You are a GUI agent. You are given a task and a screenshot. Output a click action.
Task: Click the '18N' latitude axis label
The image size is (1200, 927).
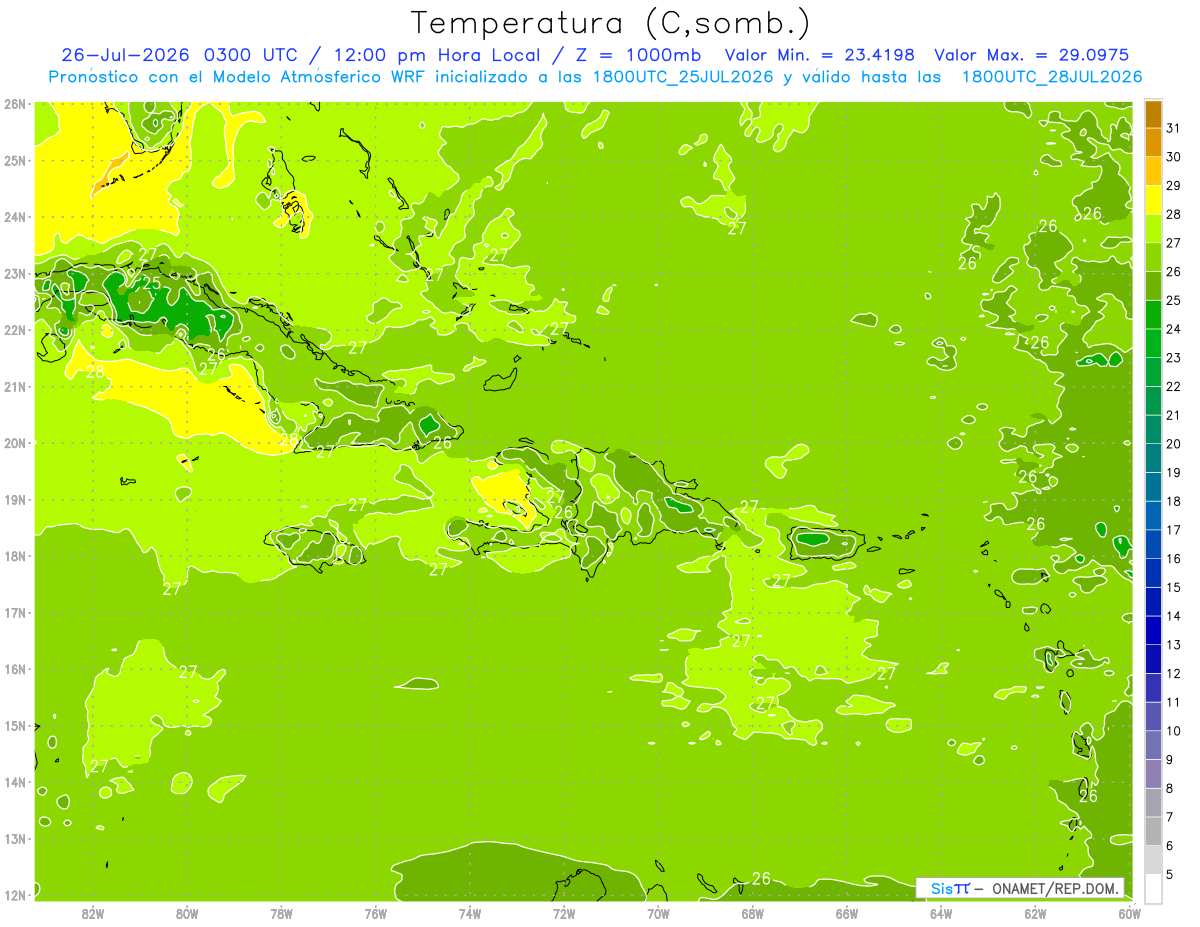tap(14, 556)
